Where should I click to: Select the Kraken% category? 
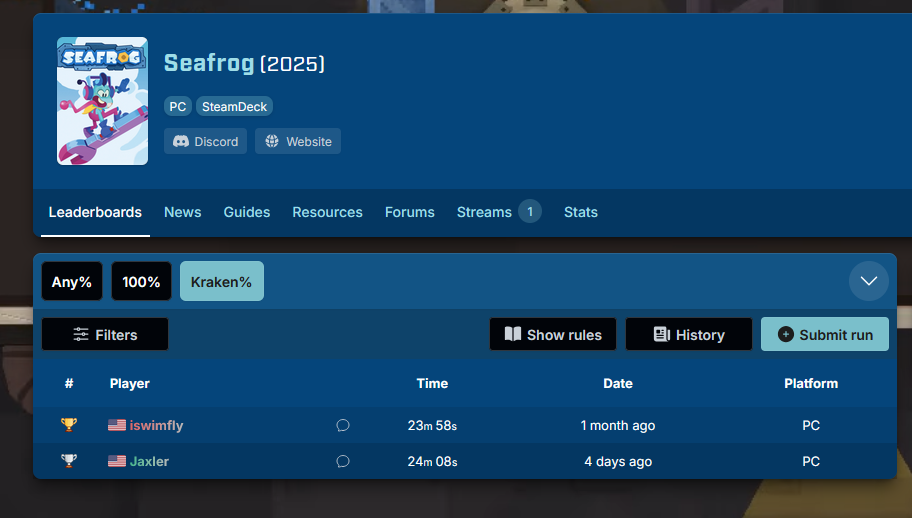pos(222,281)
